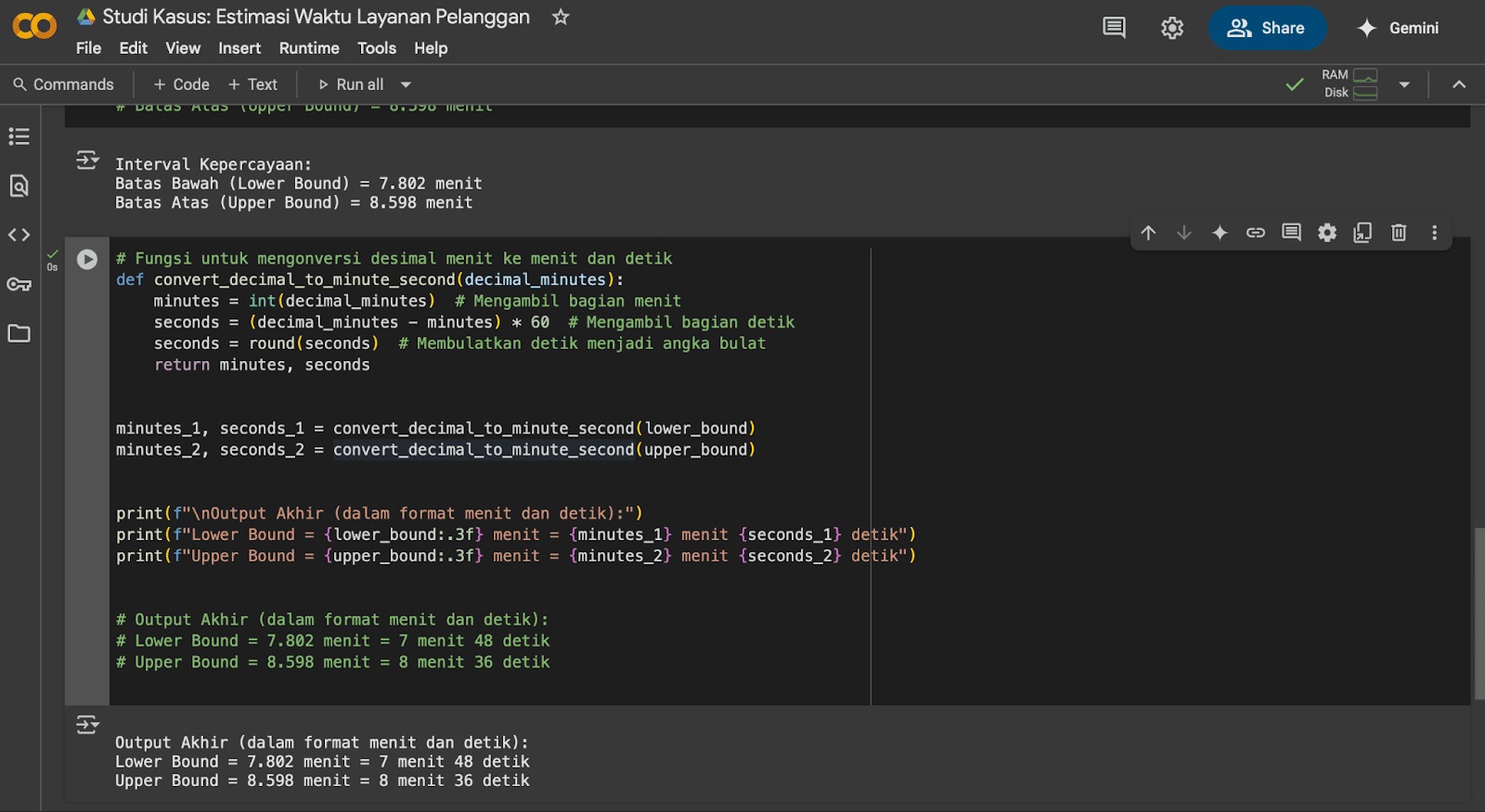Viewport: 1485px width, 812px height.
Task: Delete the cell using trash icon
Action: pos(1399,233)
